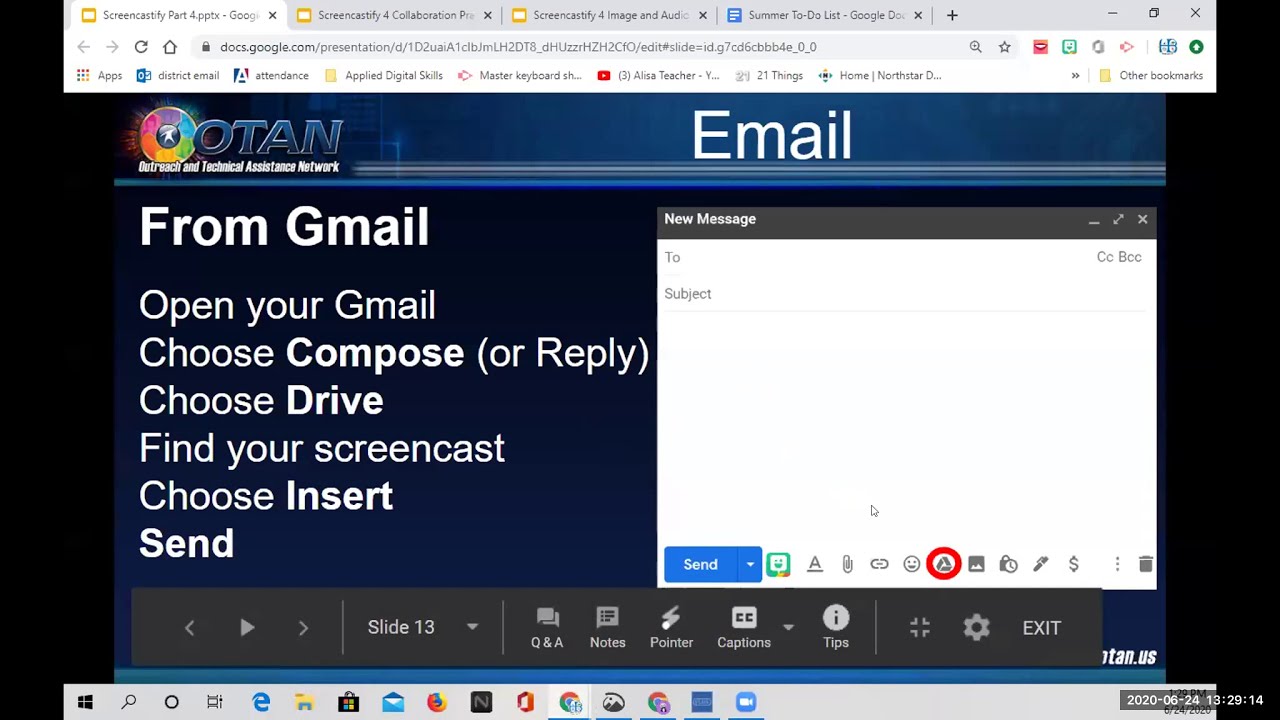Open a new browser tab with plus
The height and width of the screenshot is (720, 1280).
pos(952,15)
